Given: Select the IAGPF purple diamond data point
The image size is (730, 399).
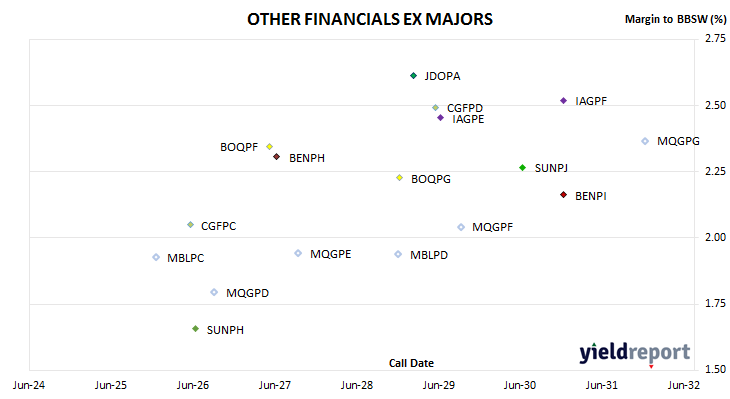Looking at the screenshot, I should point(563,101).
